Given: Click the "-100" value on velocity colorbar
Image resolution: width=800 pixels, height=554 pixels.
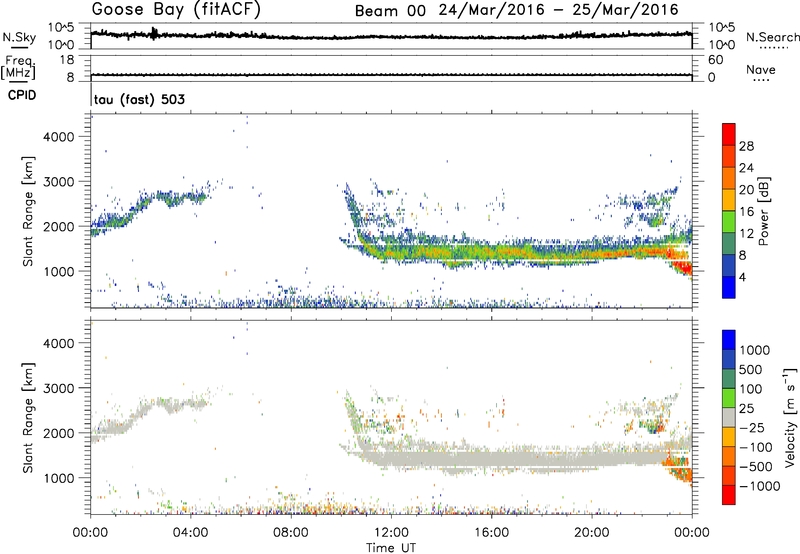Looking at the screenshot, I should (x=756, y=447).
